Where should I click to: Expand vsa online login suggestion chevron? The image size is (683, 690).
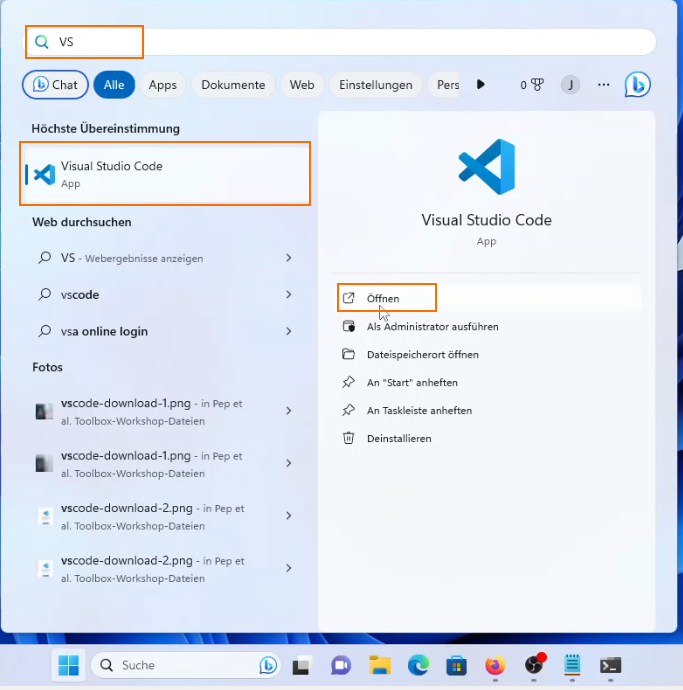tap(289, 331)
